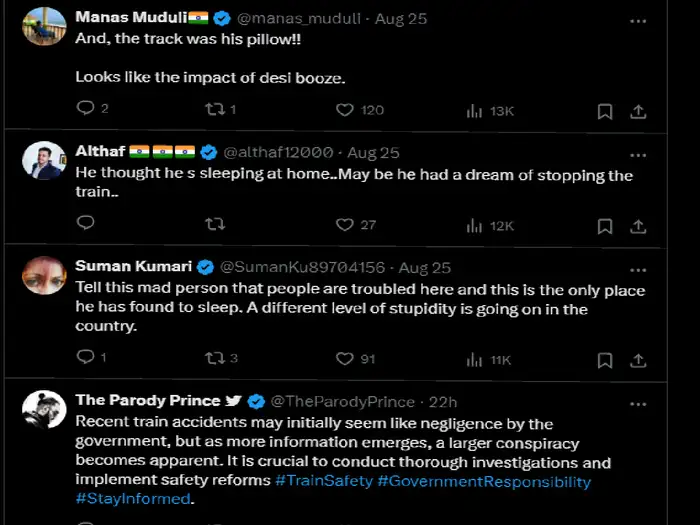
Task: Retweet Suman Kumari's tweet
Action: (213, 358)
